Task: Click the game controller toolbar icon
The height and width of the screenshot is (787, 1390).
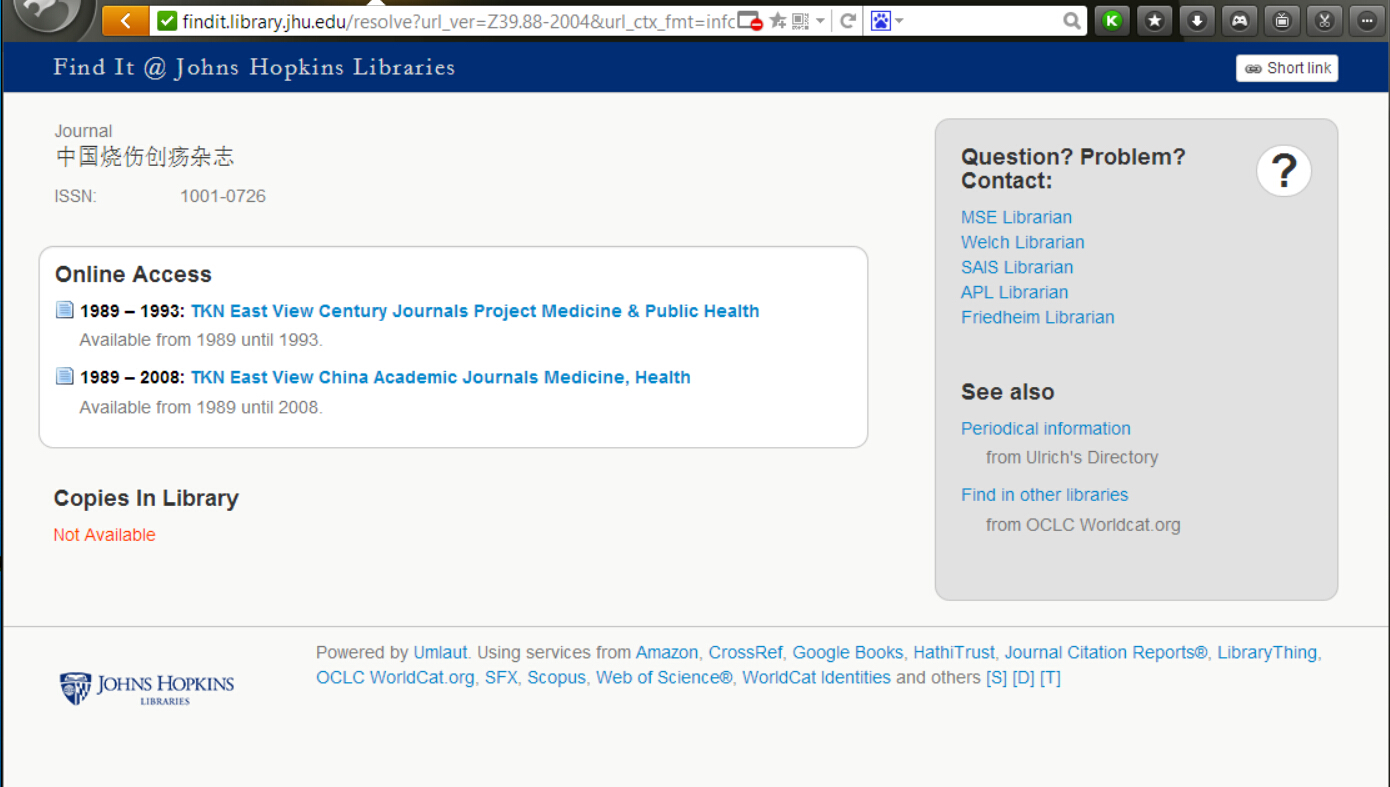Action: pos(1240,20)
